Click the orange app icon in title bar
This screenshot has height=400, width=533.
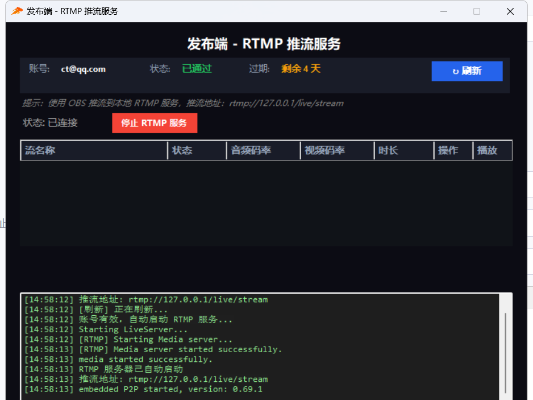coord(17,11)
